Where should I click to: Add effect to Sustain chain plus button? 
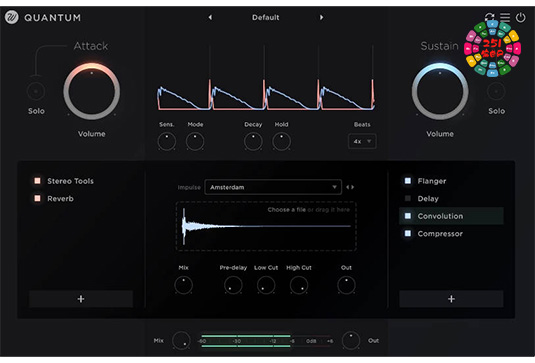(x=451, y=299)
